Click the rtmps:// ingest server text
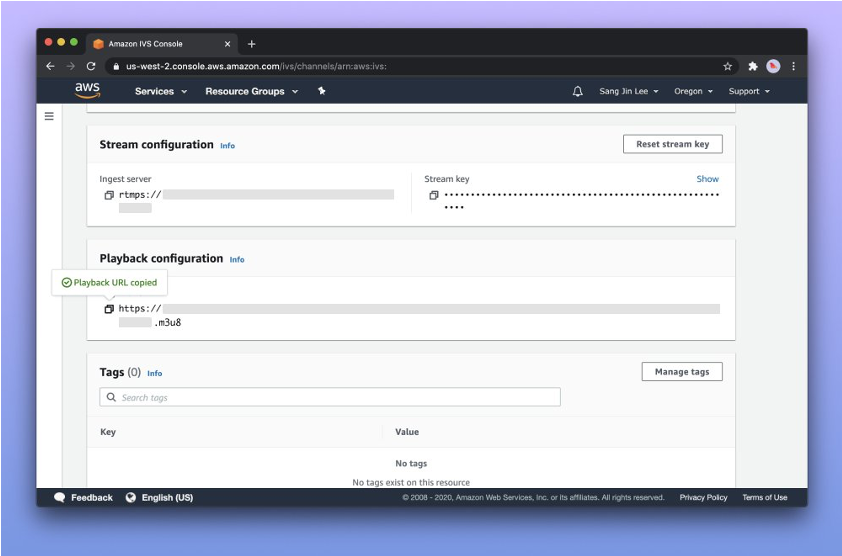The width and height of the screenshot is (842, 556). tap(140, 195)
